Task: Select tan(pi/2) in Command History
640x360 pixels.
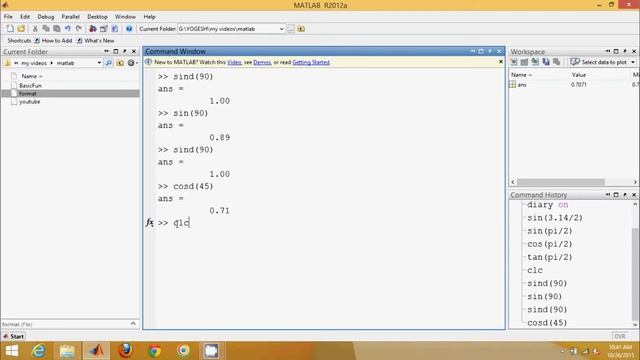Action: (549, 257)
